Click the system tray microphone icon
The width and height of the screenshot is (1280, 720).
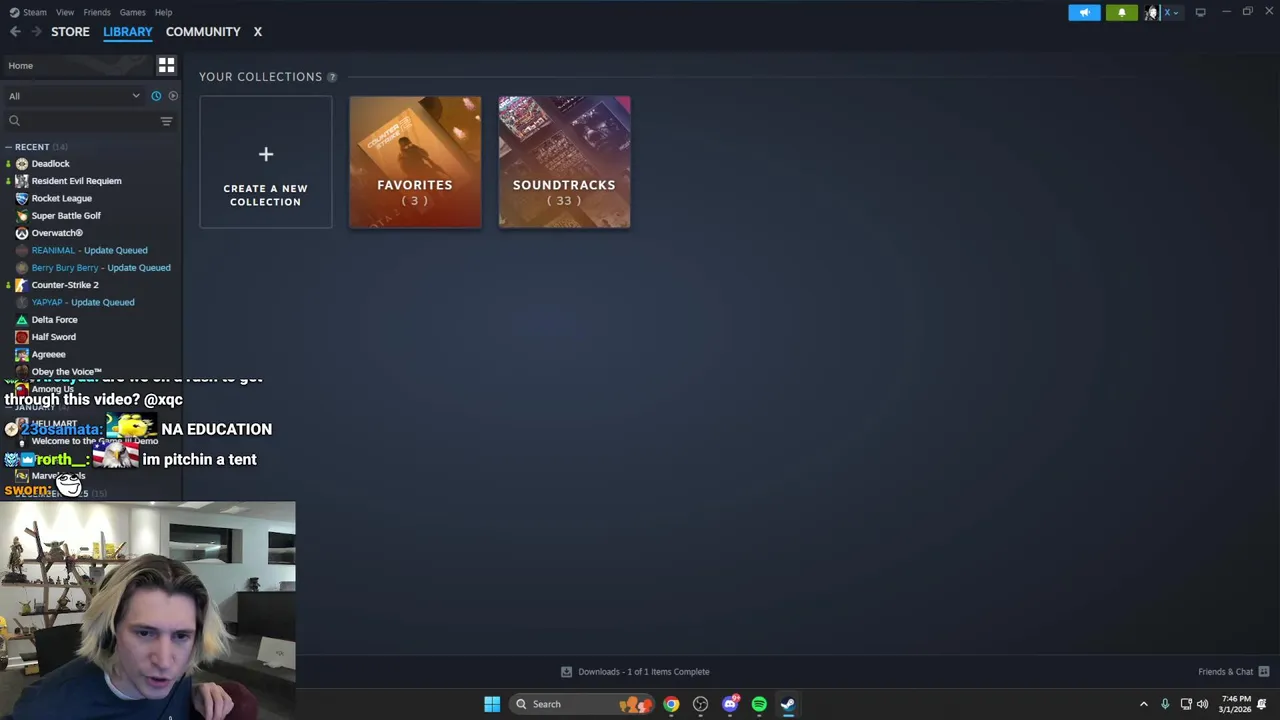pos(1165,704)
